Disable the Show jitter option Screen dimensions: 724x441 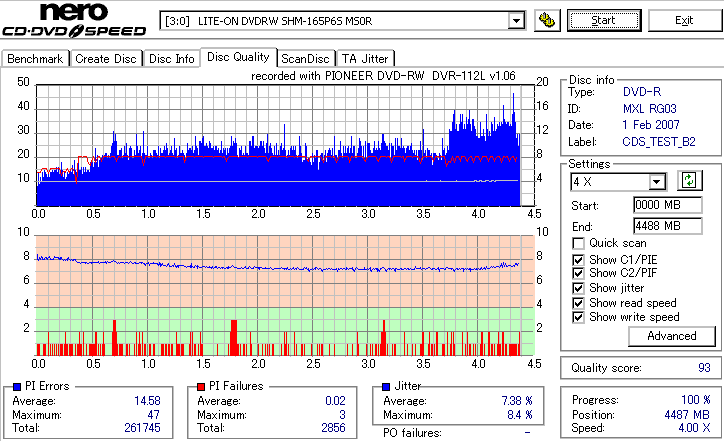pos(578,288)
